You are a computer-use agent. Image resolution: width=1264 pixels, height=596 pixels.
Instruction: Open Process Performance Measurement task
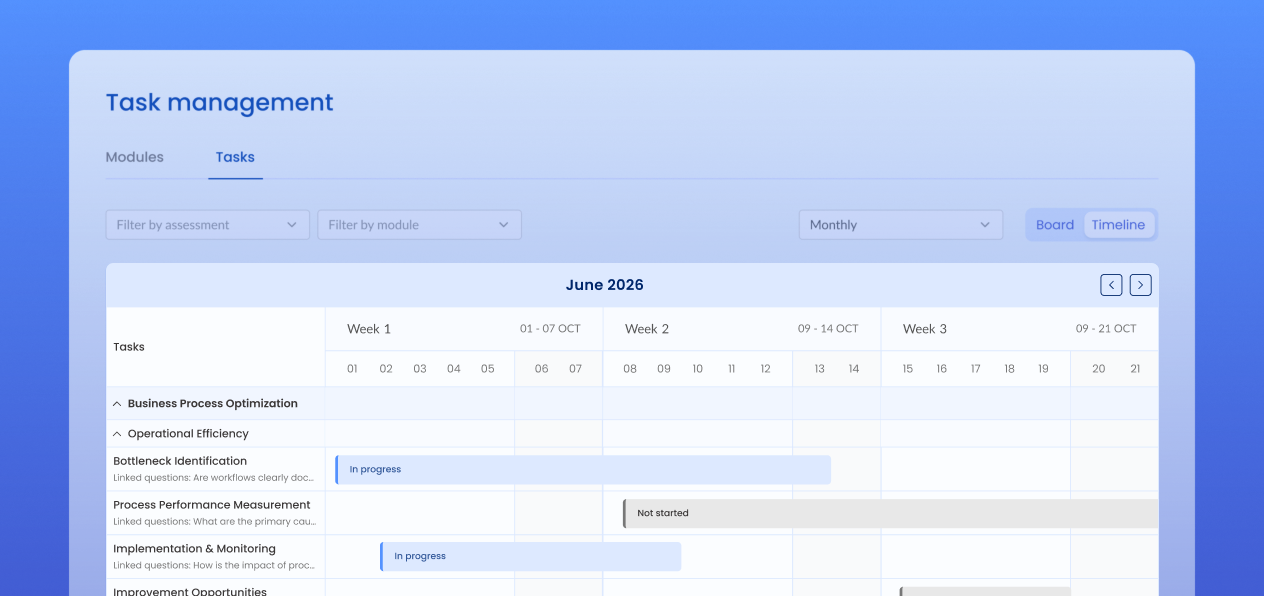tap(212, 505)
